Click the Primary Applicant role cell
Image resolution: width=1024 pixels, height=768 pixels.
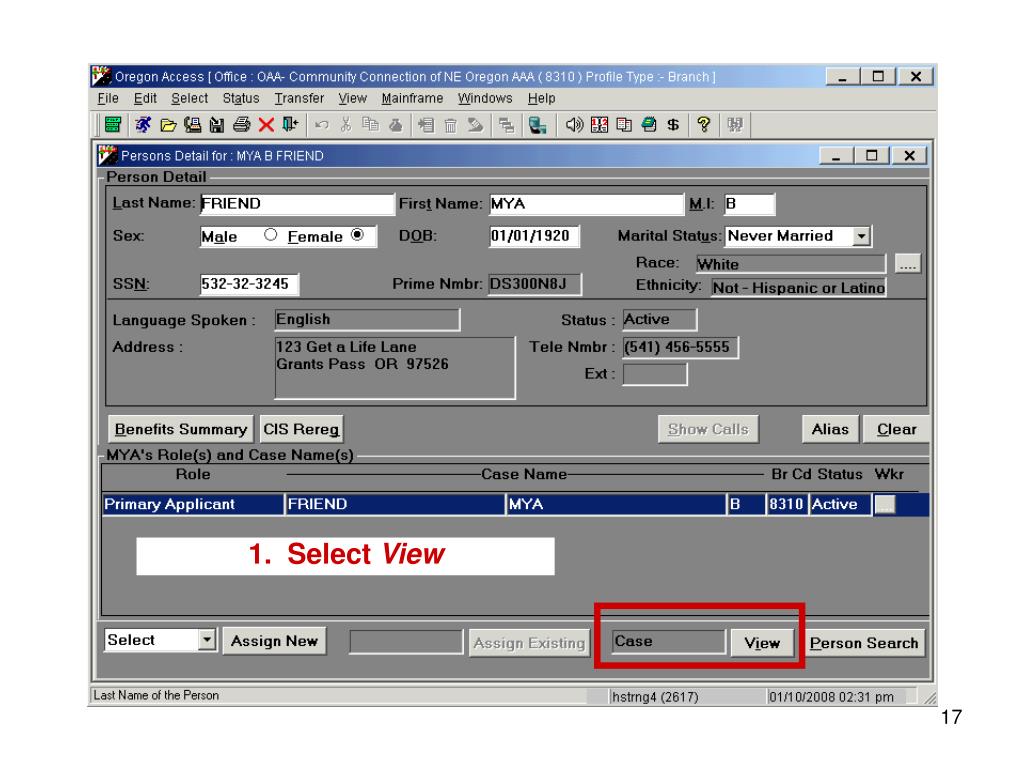click(193, 504)
